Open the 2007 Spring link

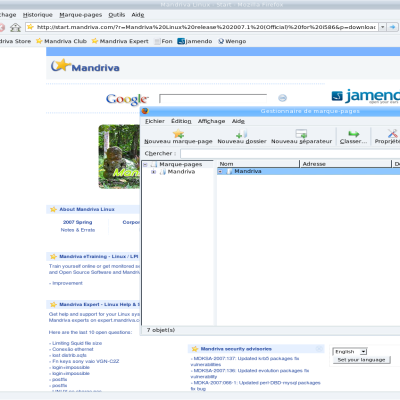point(78,222)
